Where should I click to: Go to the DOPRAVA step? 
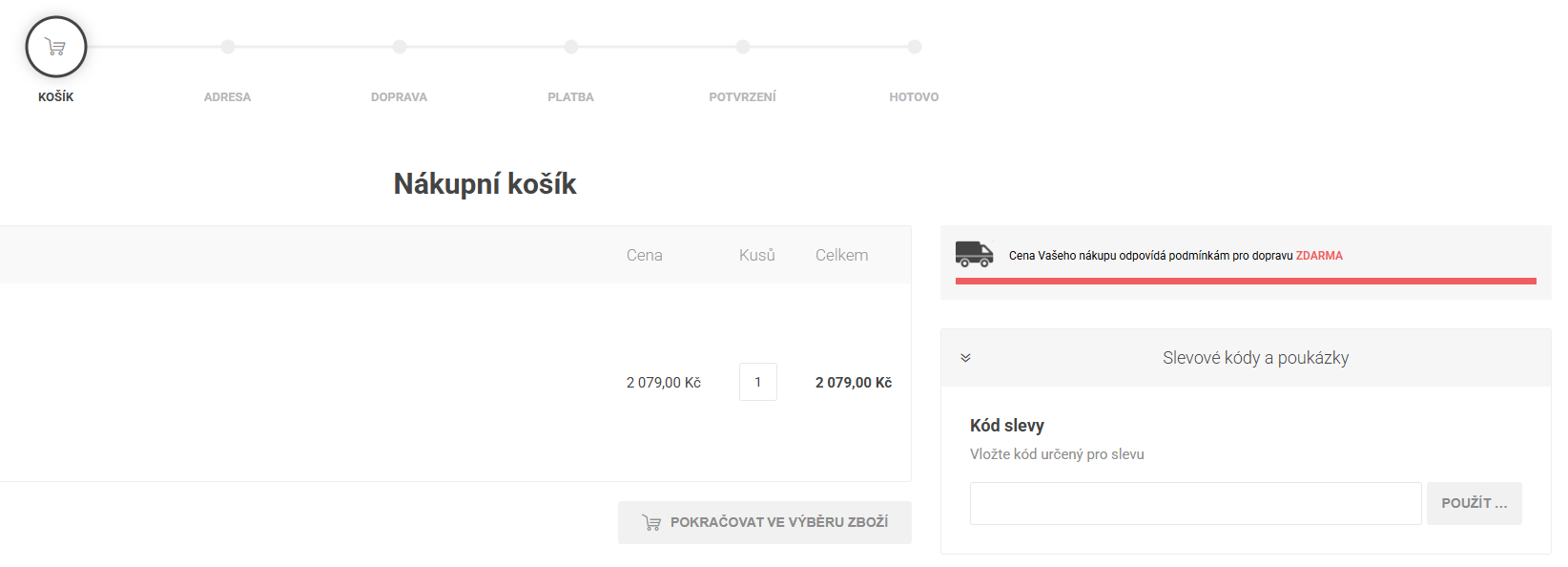coord(399,97)
